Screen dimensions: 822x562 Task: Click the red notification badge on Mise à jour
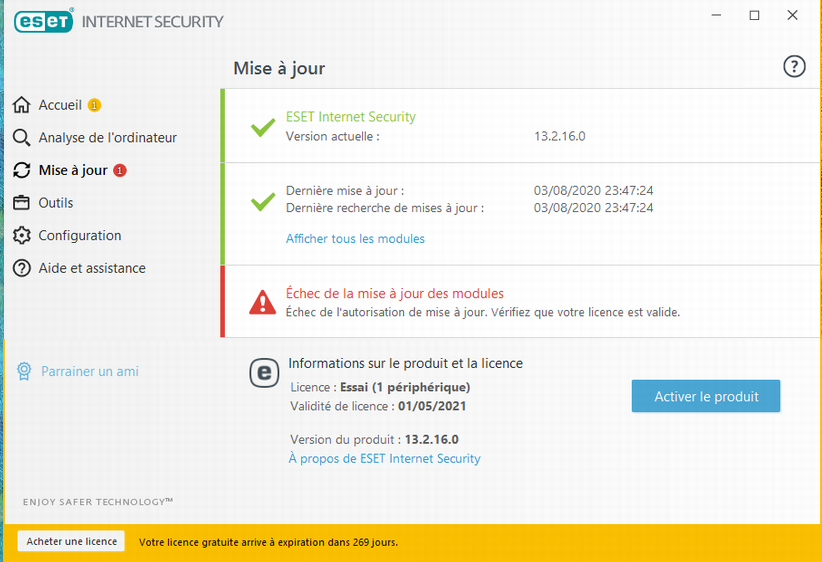pyautogui.click(x=120, y=170)
